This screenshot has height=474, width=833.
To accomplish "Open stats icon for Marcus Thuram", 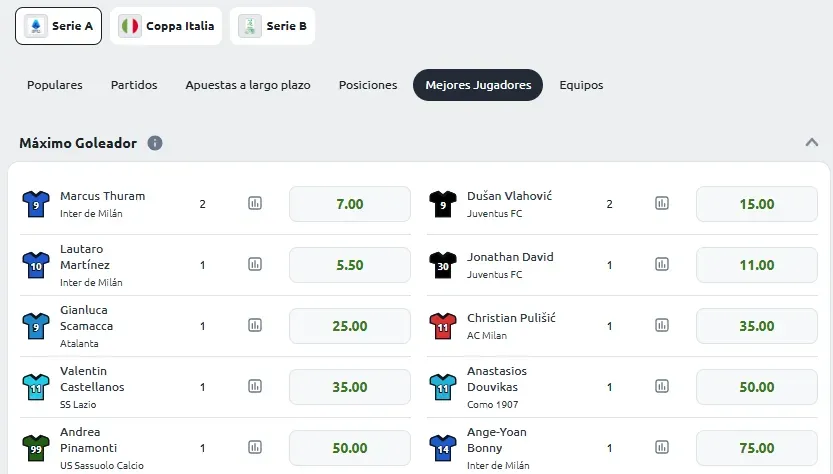I will coord(255,203).
